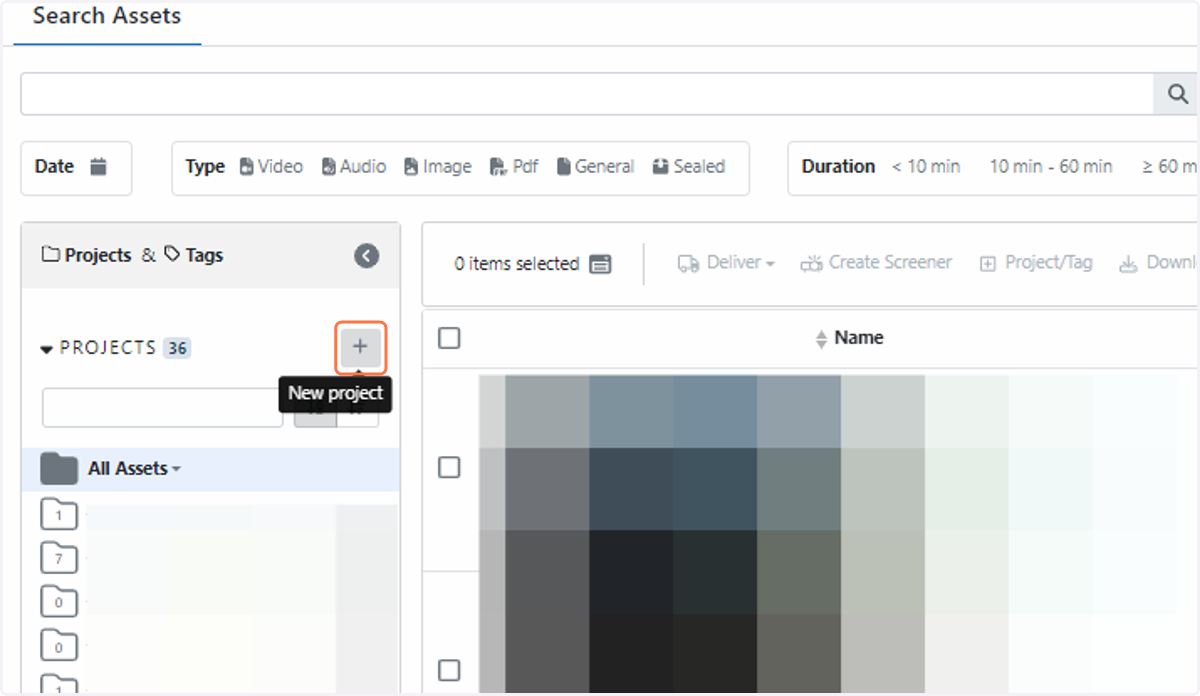Open the Deliver dropdown menu
The image size is (1200, 696).
pos(727,263)
